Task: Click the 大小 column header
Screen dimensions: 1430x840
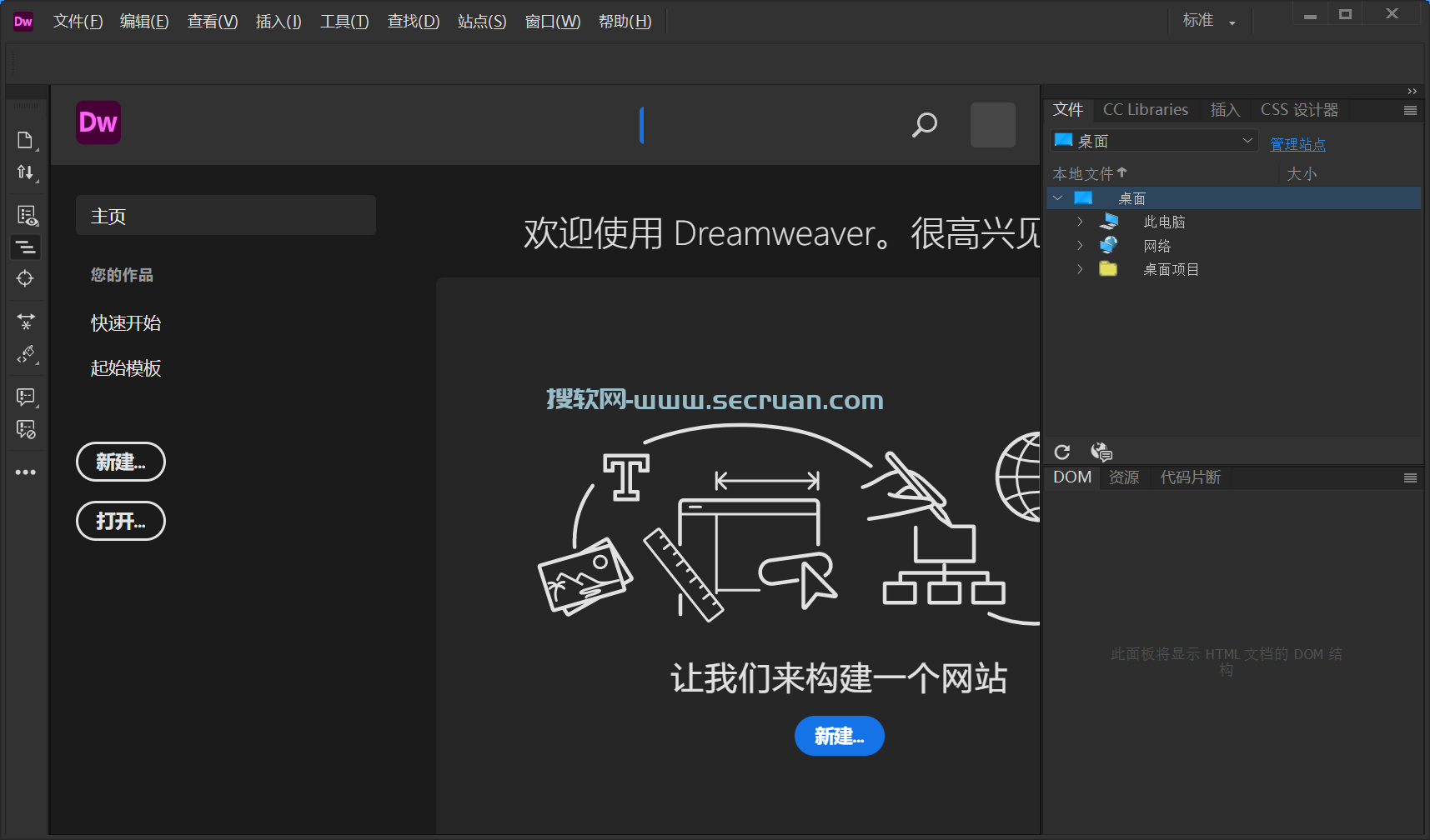Action: tap(1302, 173)
